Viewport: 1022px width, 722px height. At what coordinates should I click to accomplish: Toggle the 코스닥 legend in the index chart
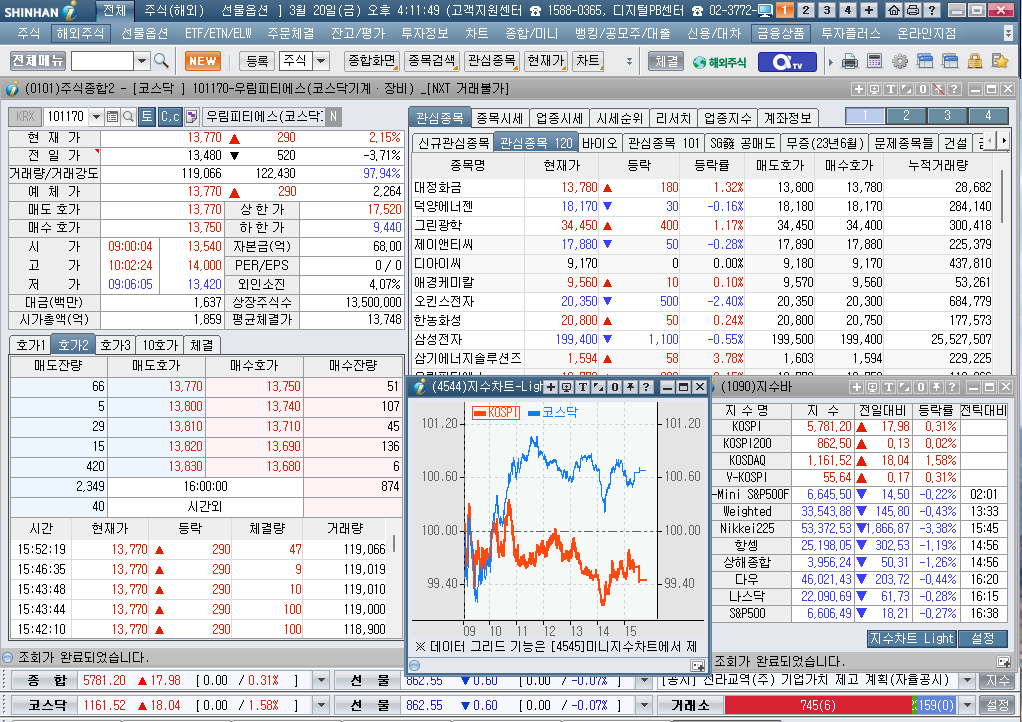(x=553, y=412)
